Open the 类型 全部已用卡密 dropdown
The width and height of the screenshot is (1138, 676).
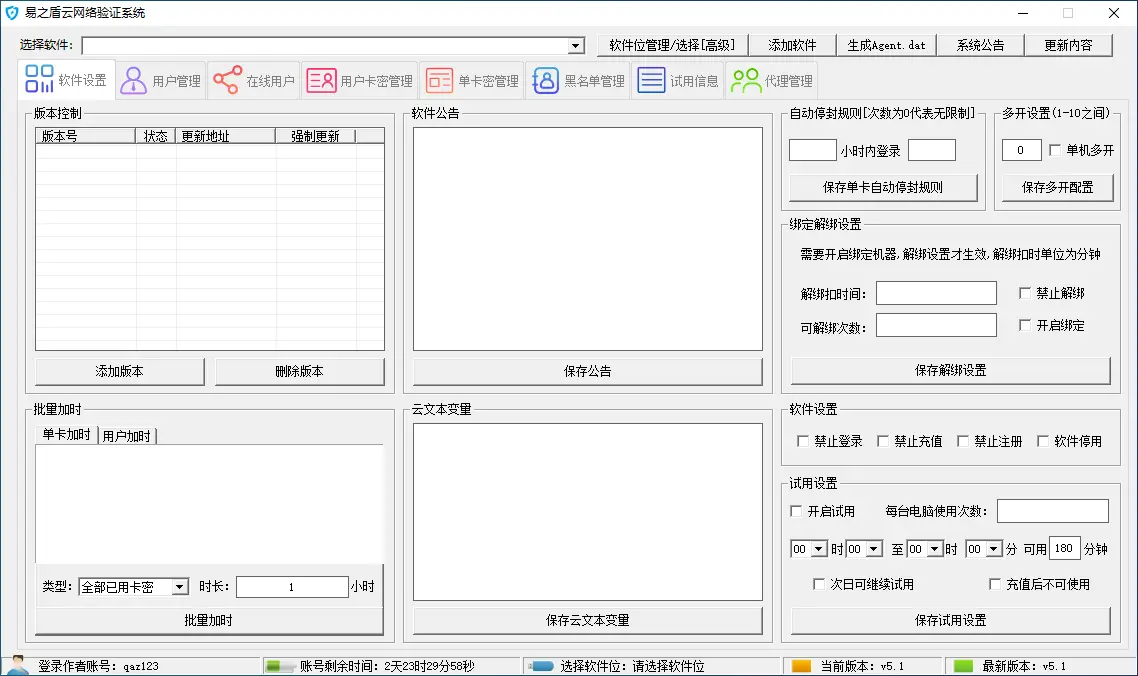180,587
